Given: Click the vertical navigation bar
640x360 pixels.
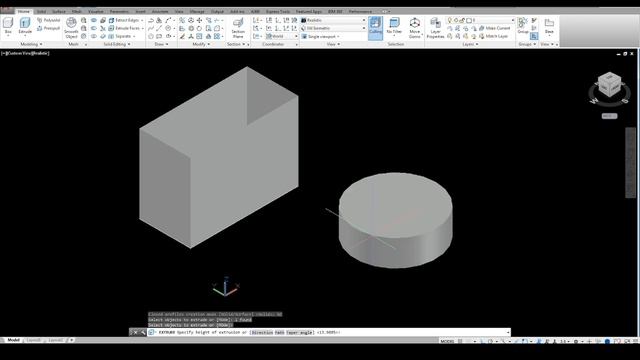Looking at the screenshot, I should pos(630,162).
